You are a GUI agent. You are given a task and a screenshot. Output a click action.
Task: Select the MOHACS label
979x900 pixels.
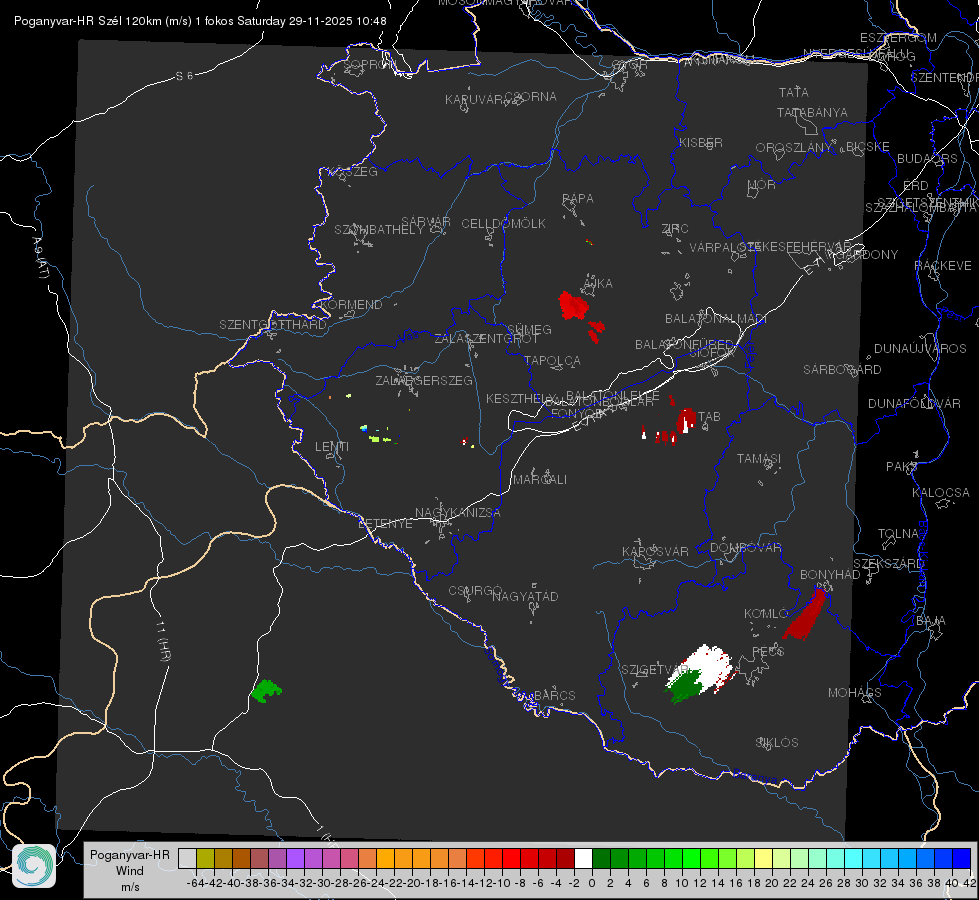point(854,693)
